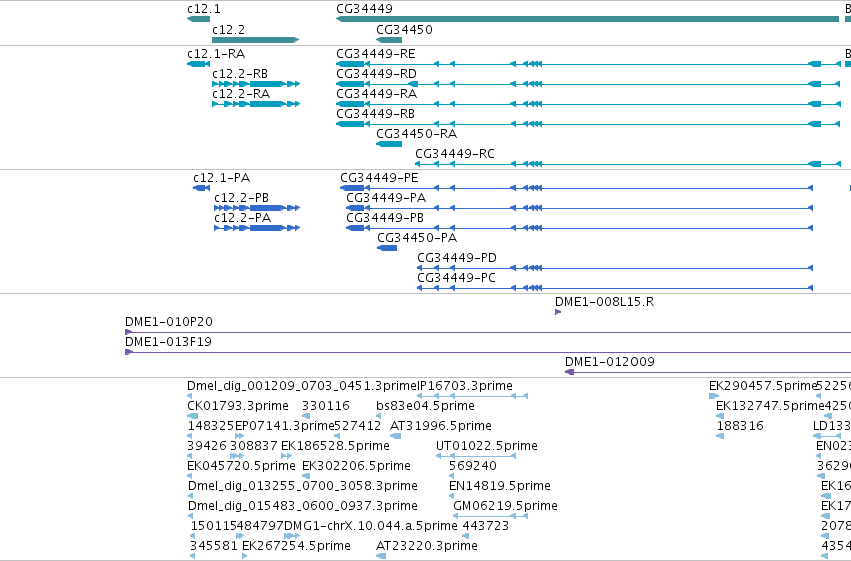
Task: Select protein CG34449-PC
Action: (615, 288)
